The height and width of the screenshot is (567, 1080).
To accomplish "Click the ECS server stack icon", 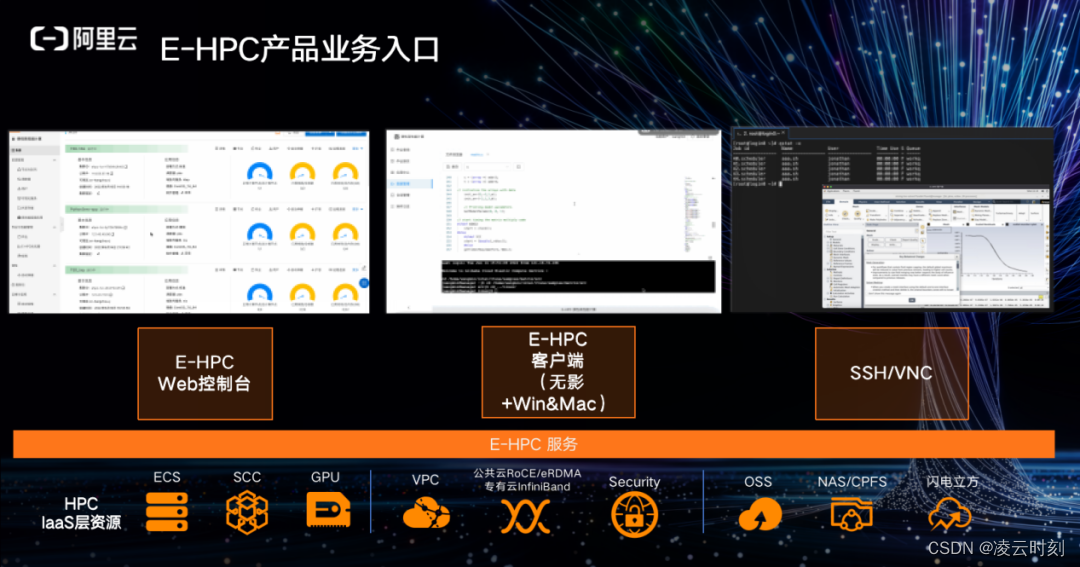I will (x=167, y=512).
